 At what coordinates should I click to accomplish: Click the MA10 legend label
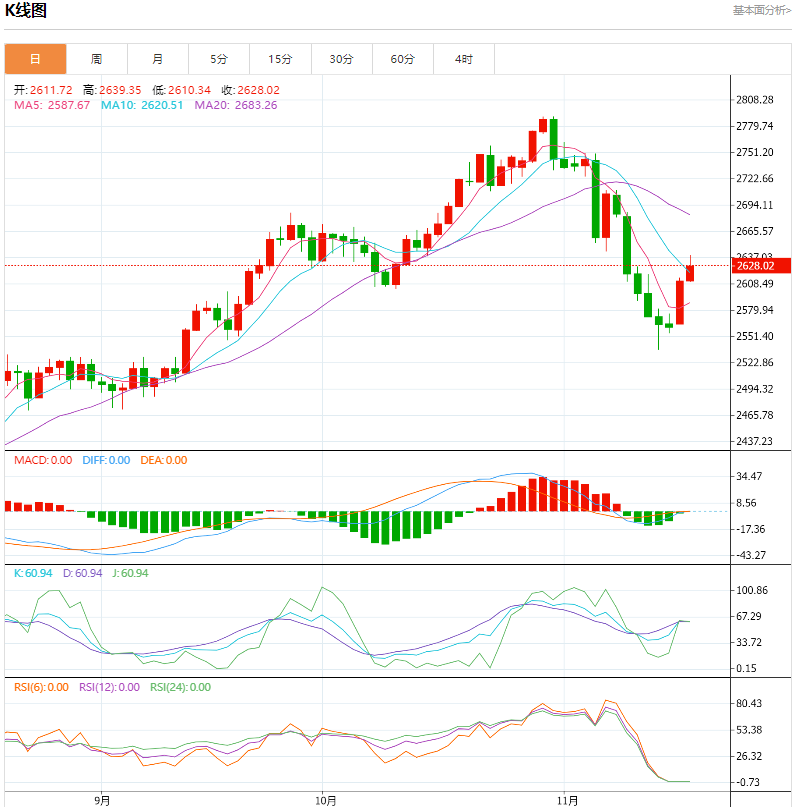coord(142,105)
